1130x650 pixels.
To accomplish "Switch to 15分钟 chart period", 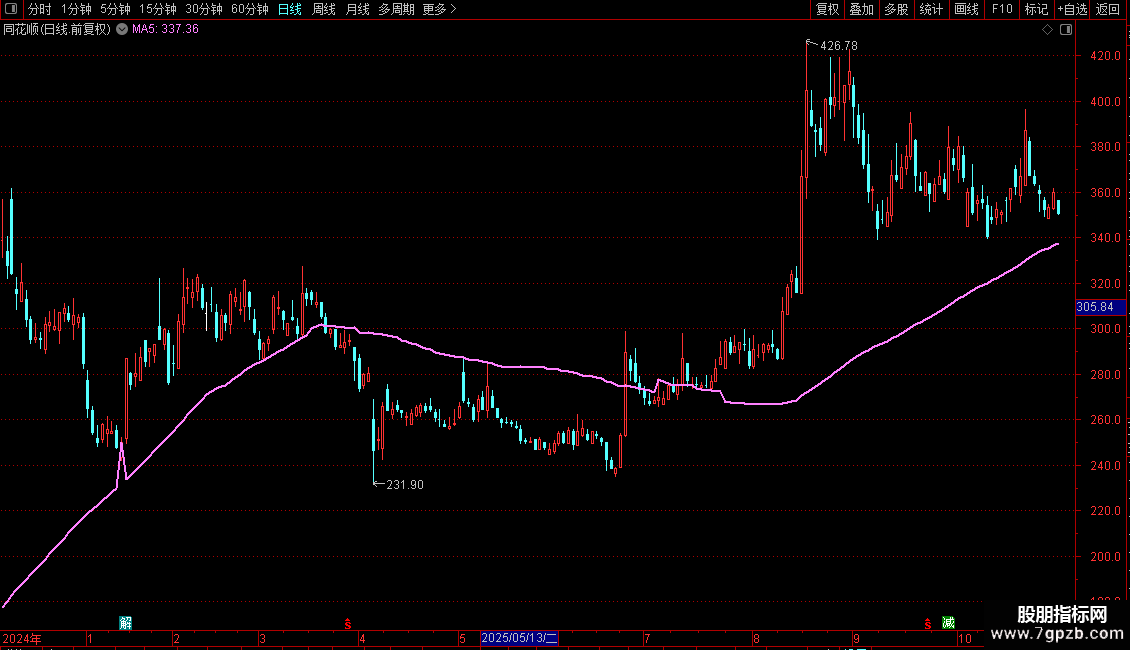I will click(x=158, y=9).
